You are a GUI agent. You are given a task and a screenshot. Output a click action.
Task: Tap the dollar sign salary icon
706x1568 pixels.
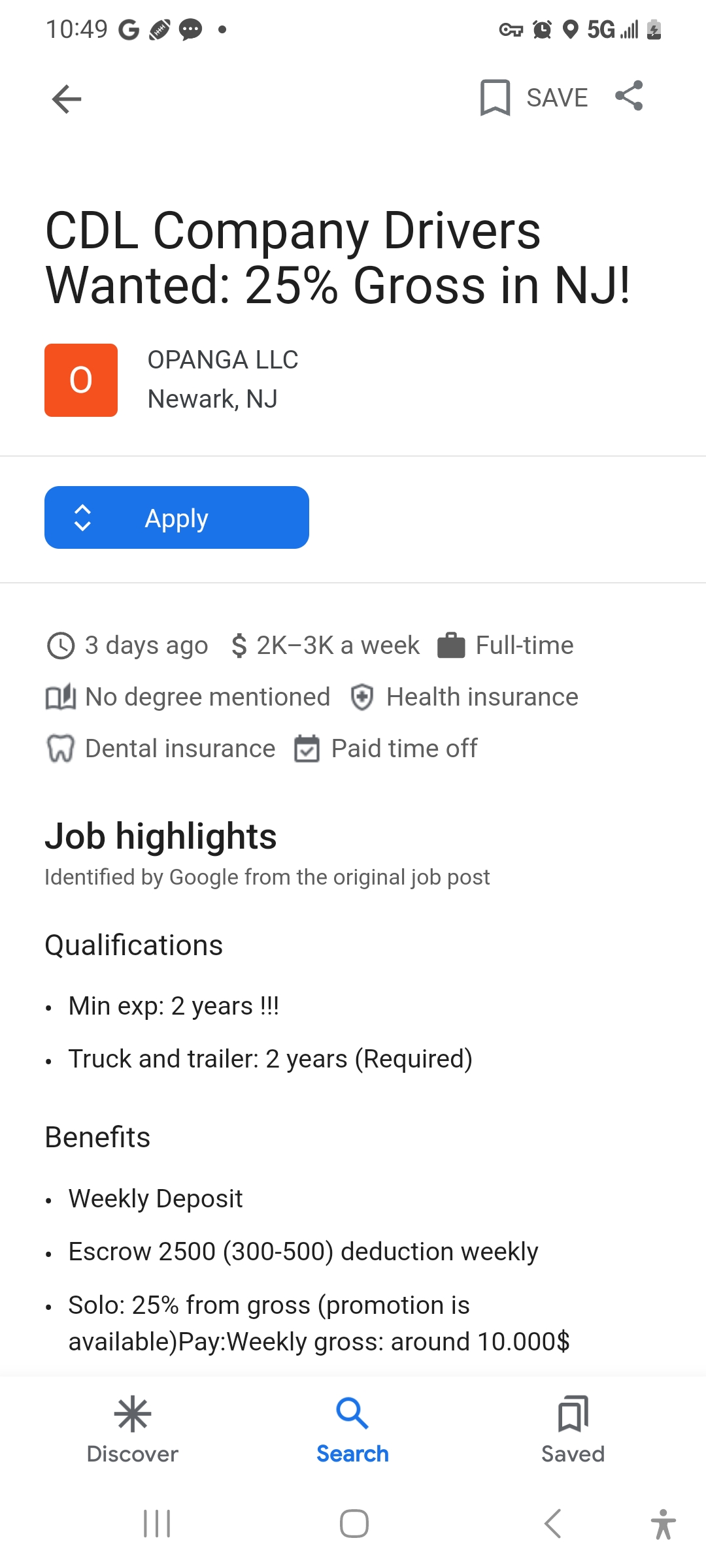[239, 645]
